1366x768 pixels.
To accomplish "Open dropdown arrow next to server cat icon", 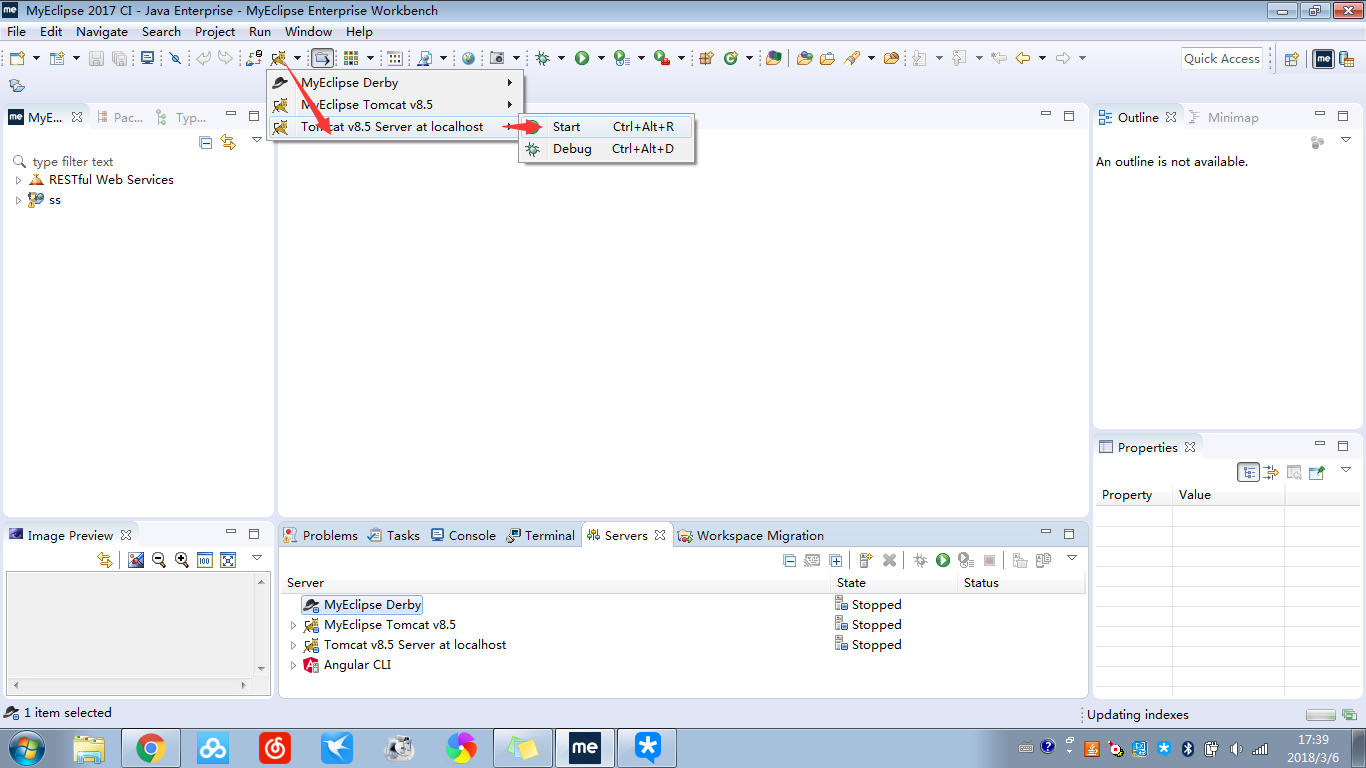I will (x=297, y=59).
